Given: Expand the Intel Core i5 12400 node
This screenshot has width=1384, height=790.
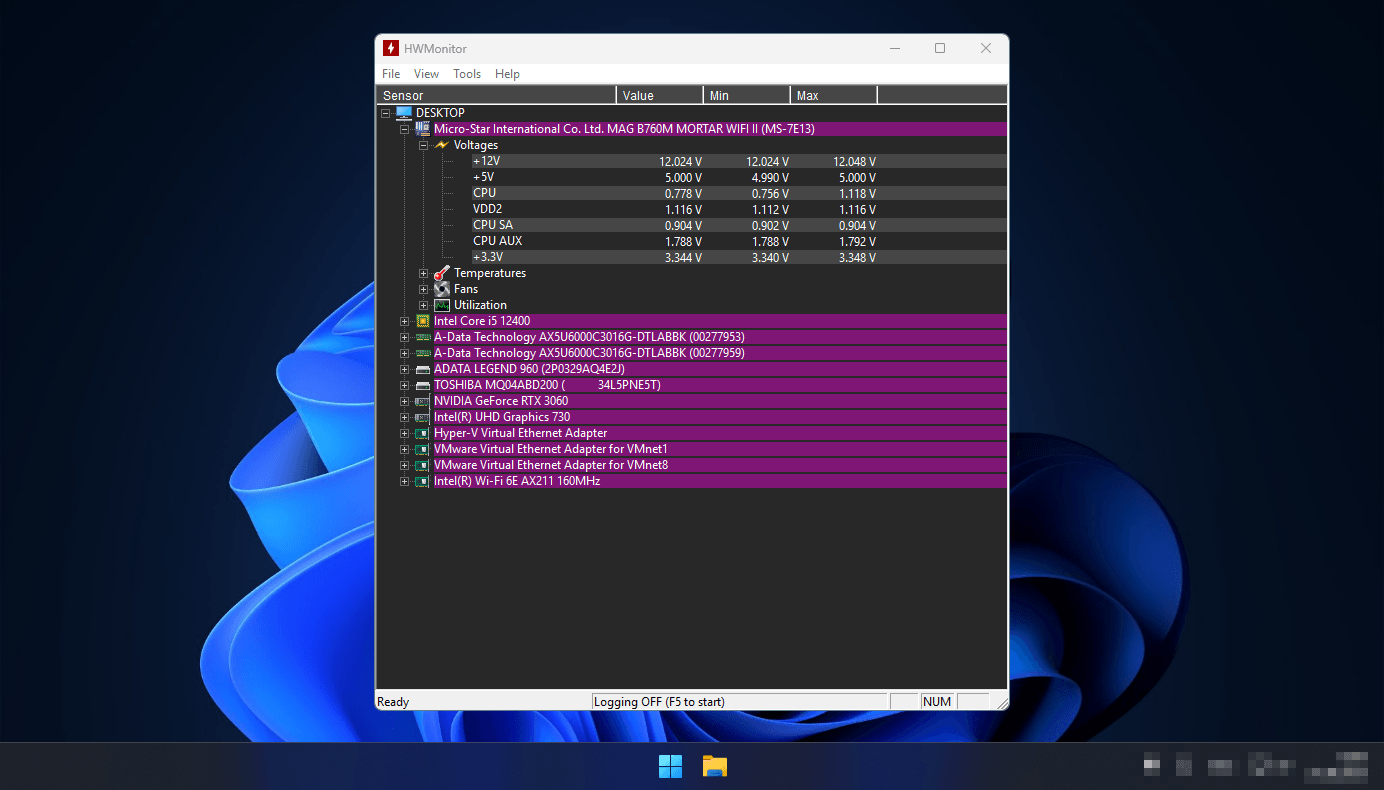Looking at the screenshot, I should click(404, 321).
